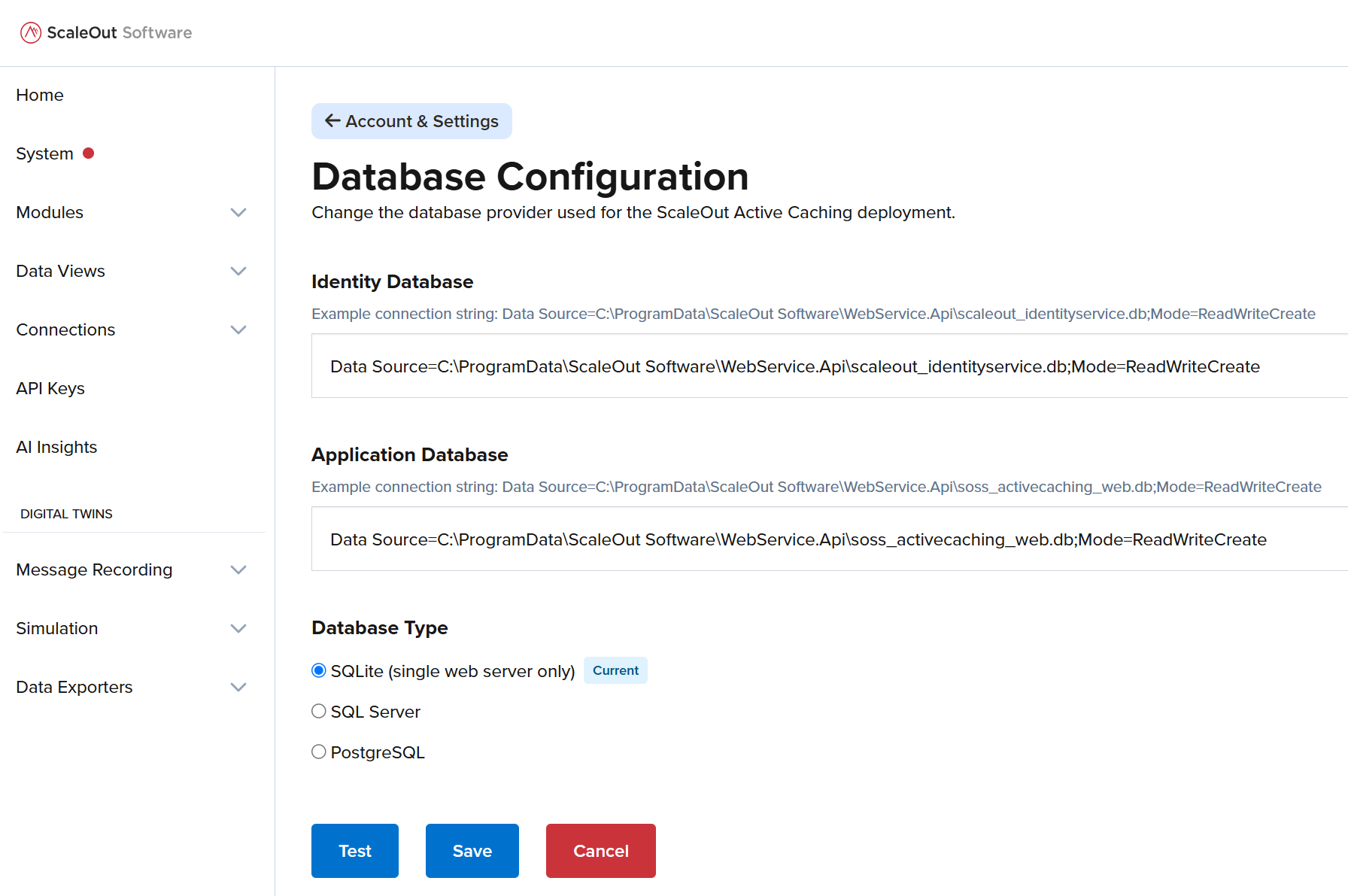Viewport: 1348px width, 896px height.
Task: Open API Keys in the sidebar
Action: point(50,388)
